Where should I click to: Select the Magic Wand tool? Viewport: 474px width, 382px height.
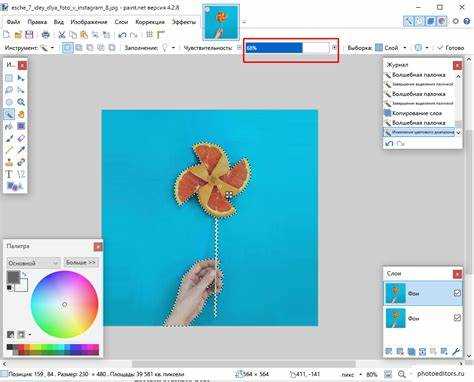(x=9, y=114)
